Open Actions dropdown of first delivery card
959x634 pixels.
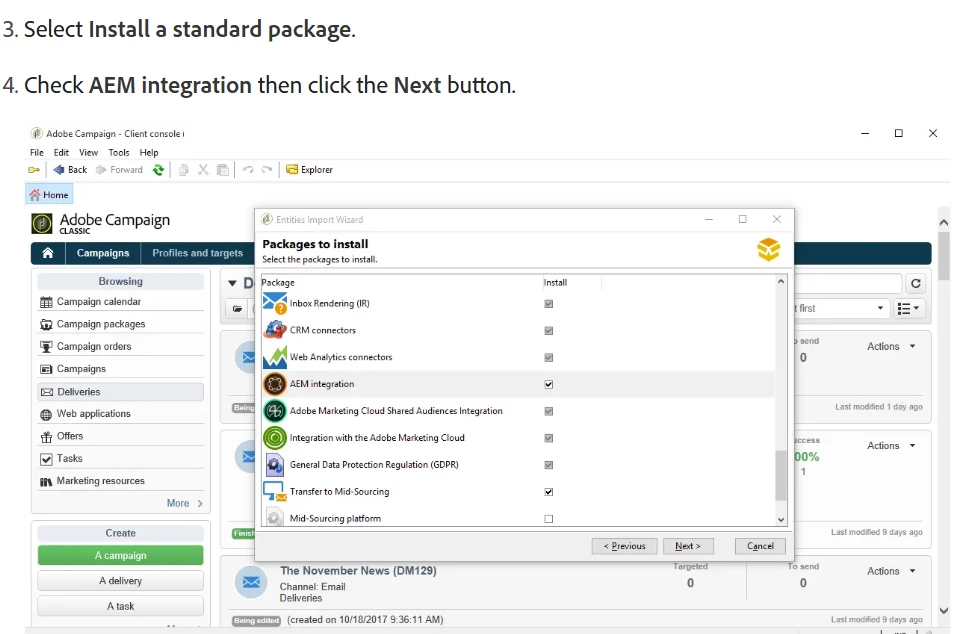[x=891, y=346]
